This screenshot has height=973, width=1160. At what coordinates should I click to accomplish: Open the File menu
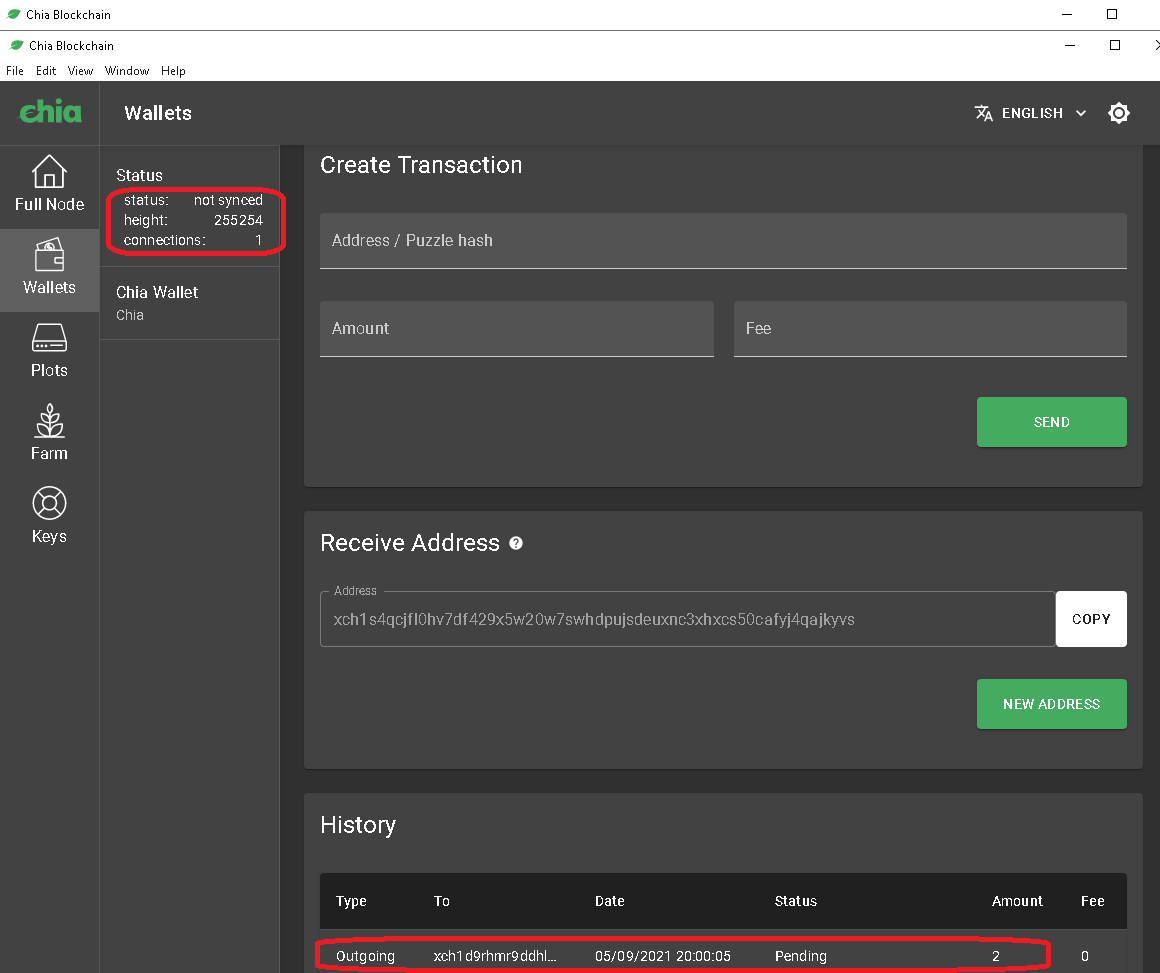click(x=15, y=71)
